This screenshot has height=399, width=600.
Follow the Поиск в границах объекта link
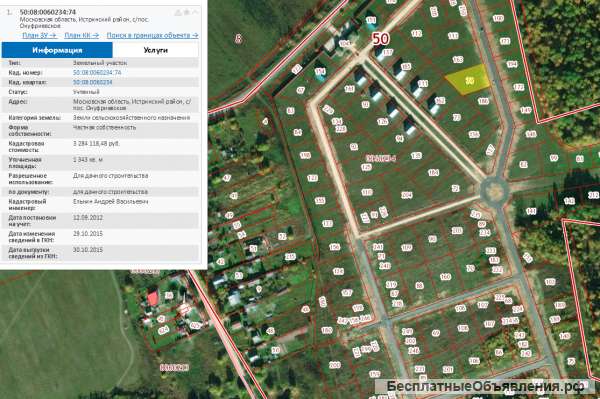(152, 35)
